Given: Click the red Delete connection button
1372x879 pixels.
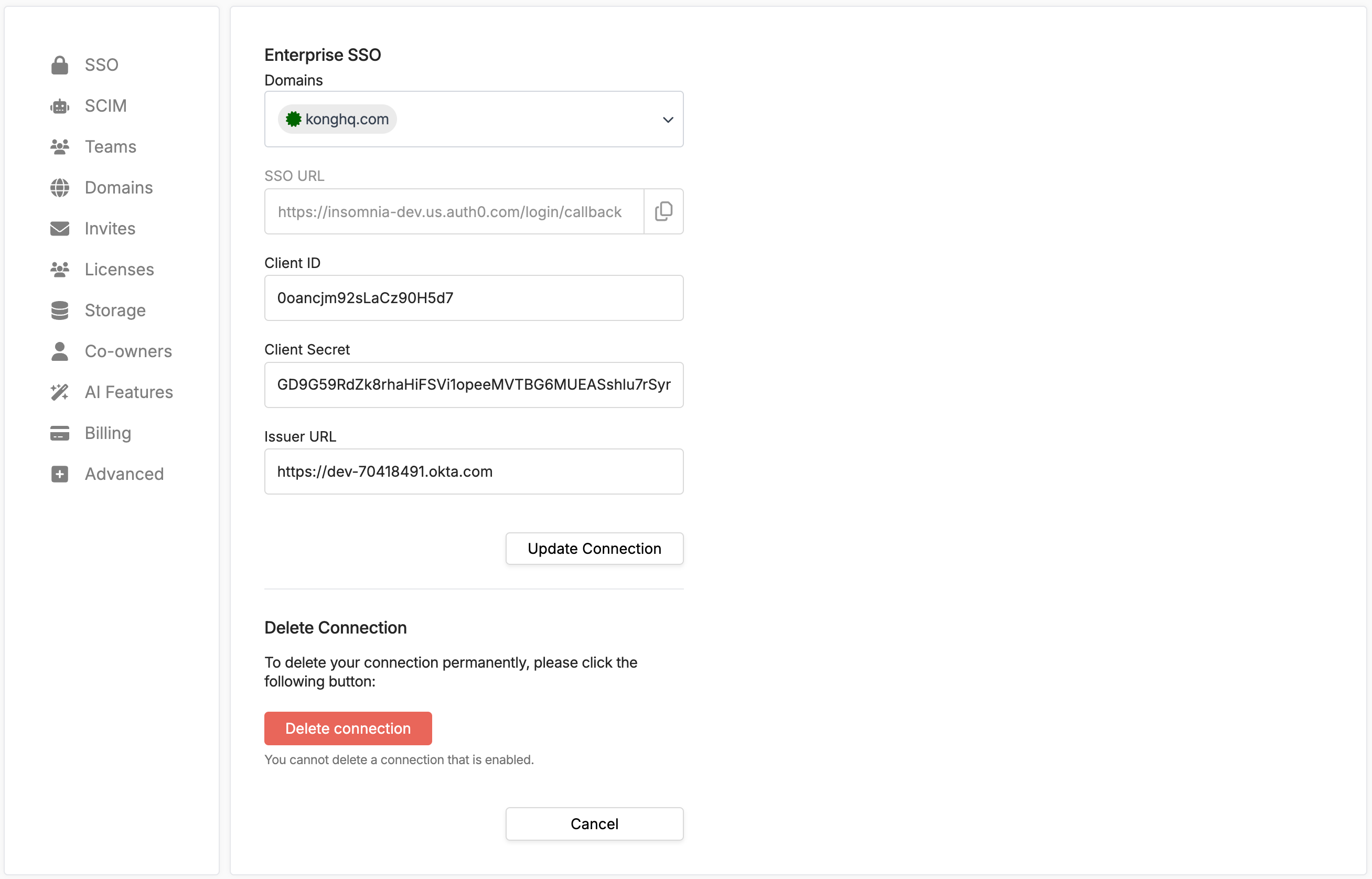Looking at the screenshot, I should point(348,728).
